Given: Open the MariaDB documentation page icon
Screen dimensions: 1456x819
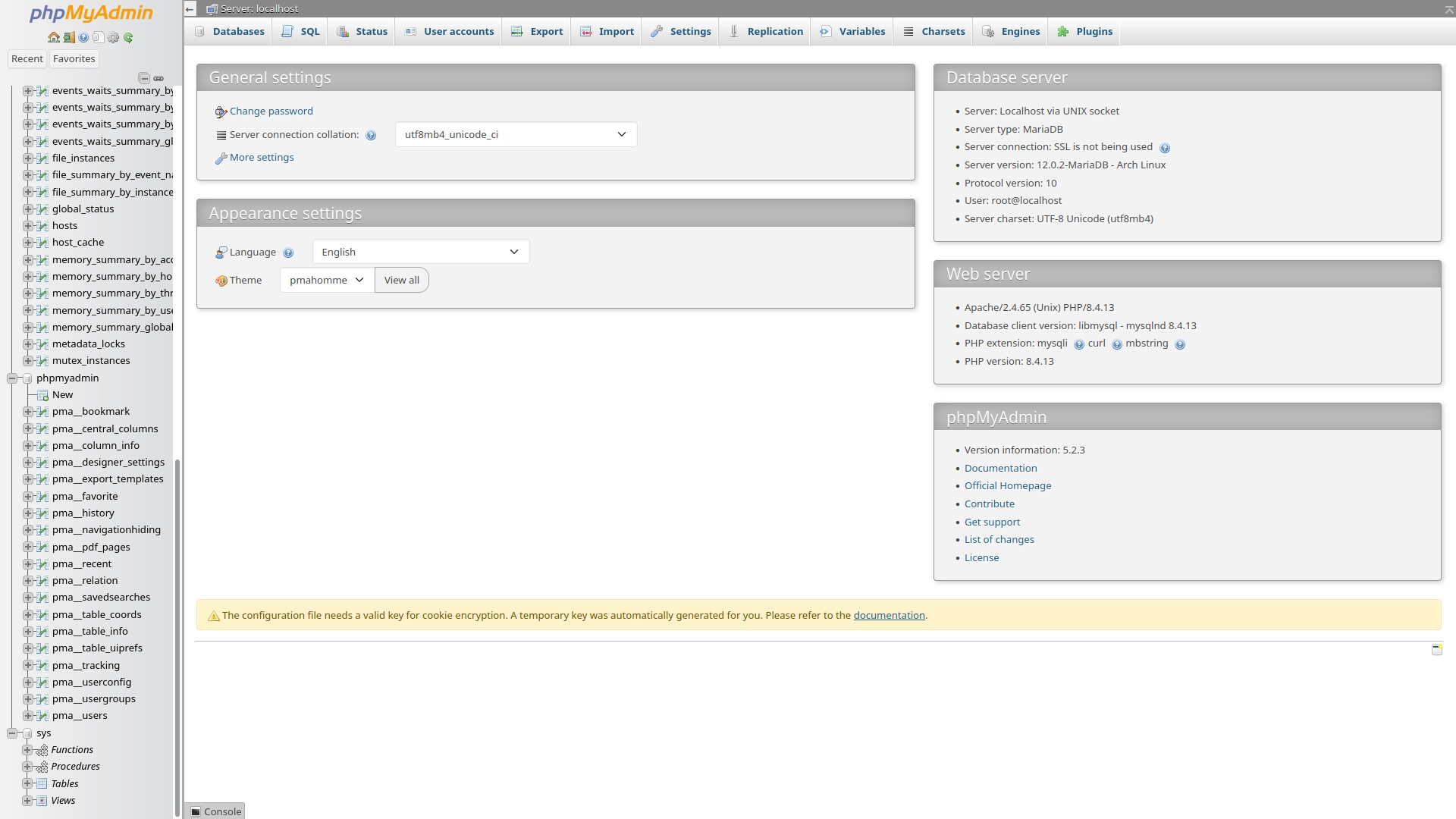Looking at the screenshot, I should coord(99,37).
